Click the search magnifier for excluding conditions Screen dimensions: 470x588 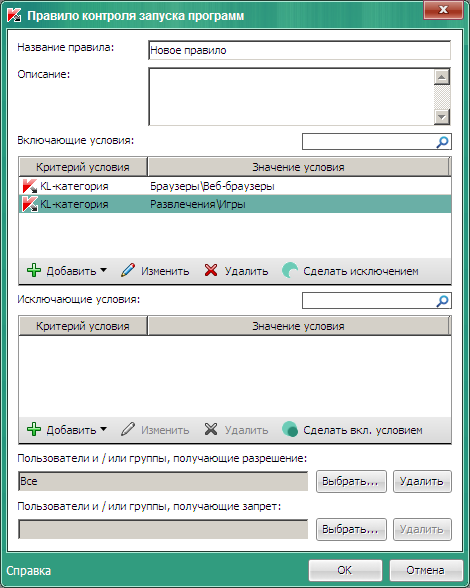[443, 301]
